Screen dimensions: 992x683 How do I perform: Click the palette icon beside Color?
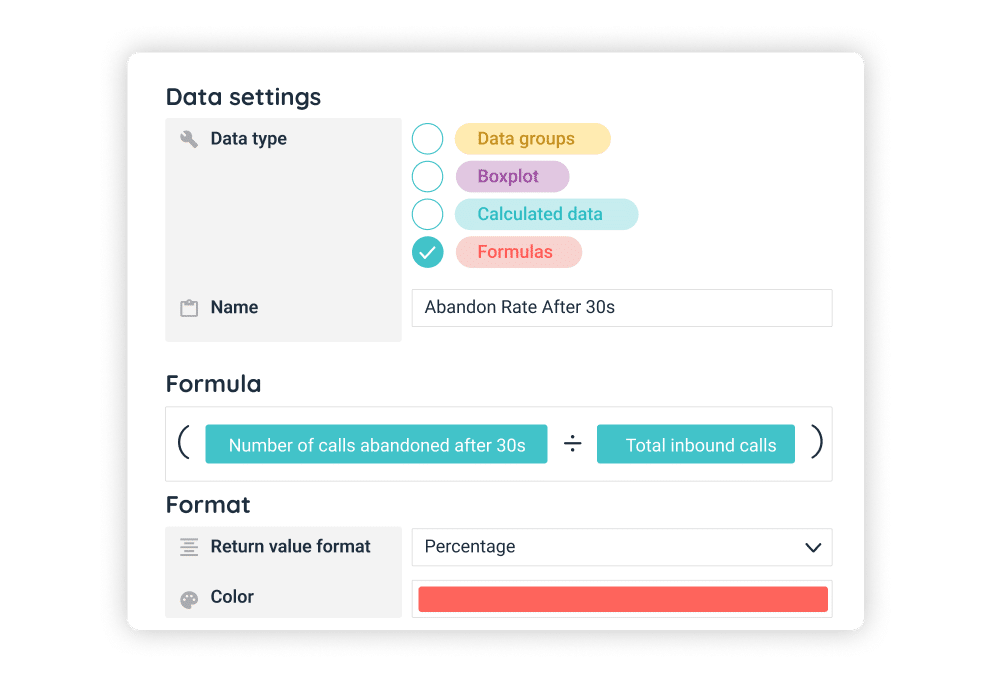189,598
